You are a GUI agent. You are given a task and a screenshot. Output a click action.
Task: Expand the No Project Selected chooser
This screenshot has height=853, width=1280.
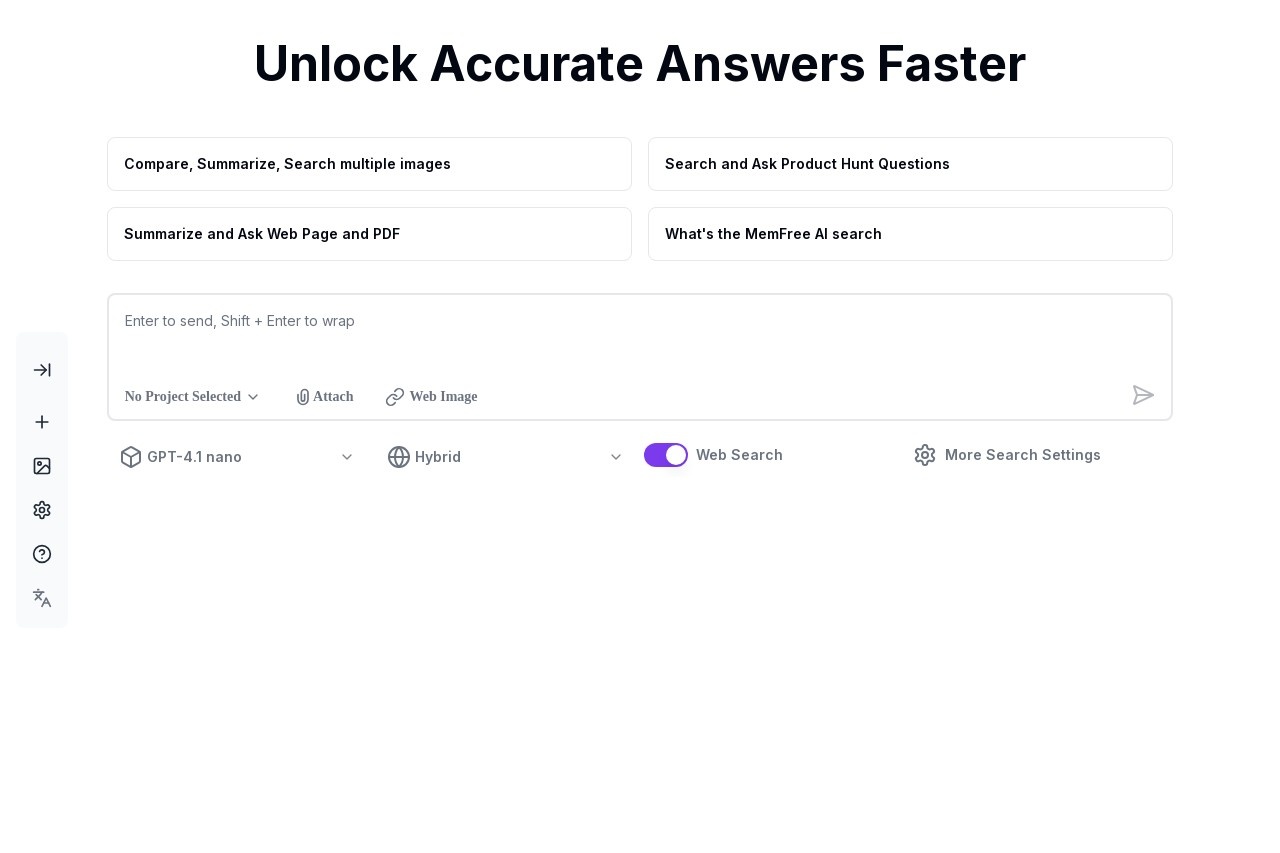(x=192, y=397)
